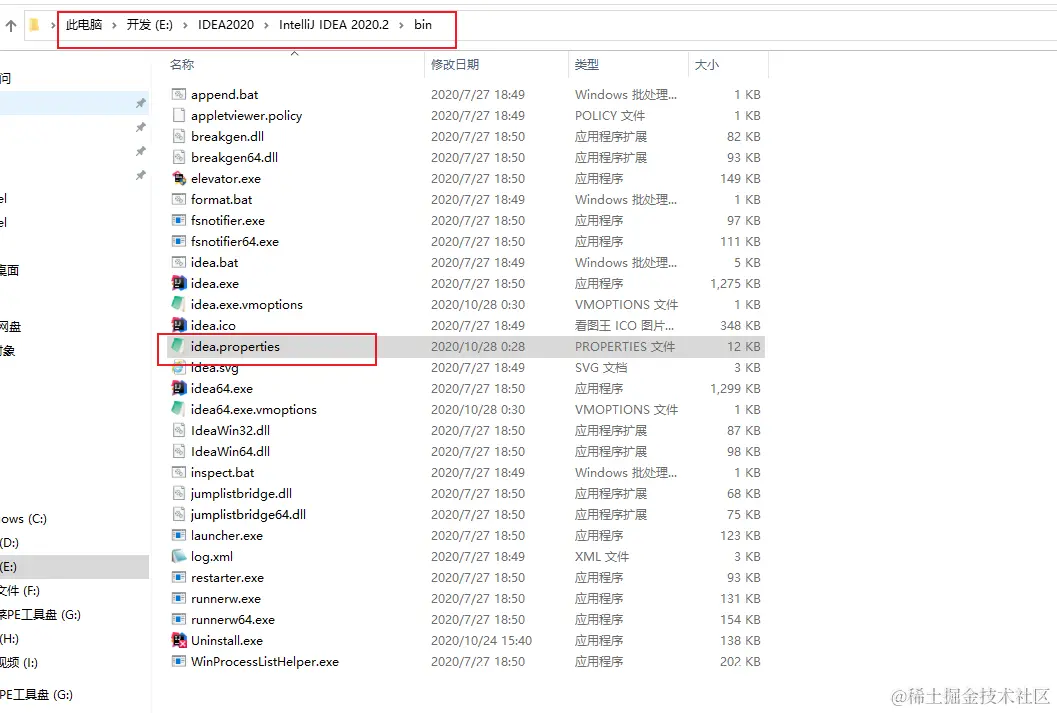1057x713 pixels.
Task: Select the append.bat file icon
Action: click(x=179, y=94)
